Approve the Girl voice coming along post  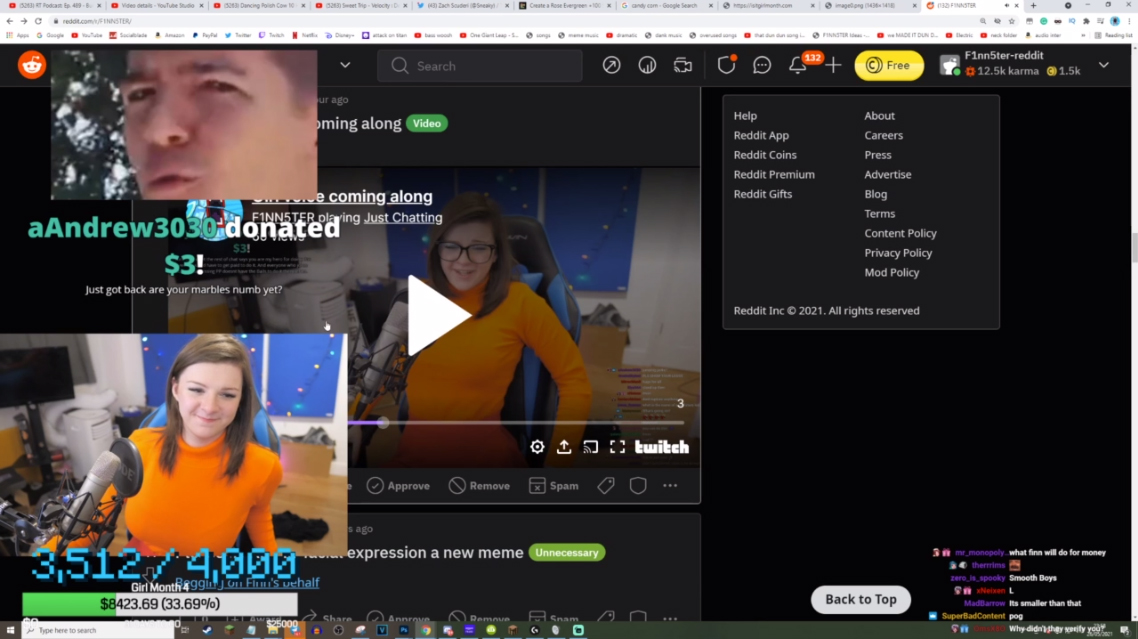398,486
